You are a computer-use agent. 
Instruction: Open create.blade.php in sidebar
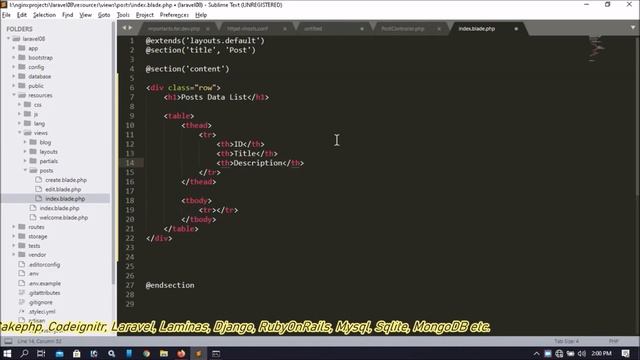click(66, 180)
